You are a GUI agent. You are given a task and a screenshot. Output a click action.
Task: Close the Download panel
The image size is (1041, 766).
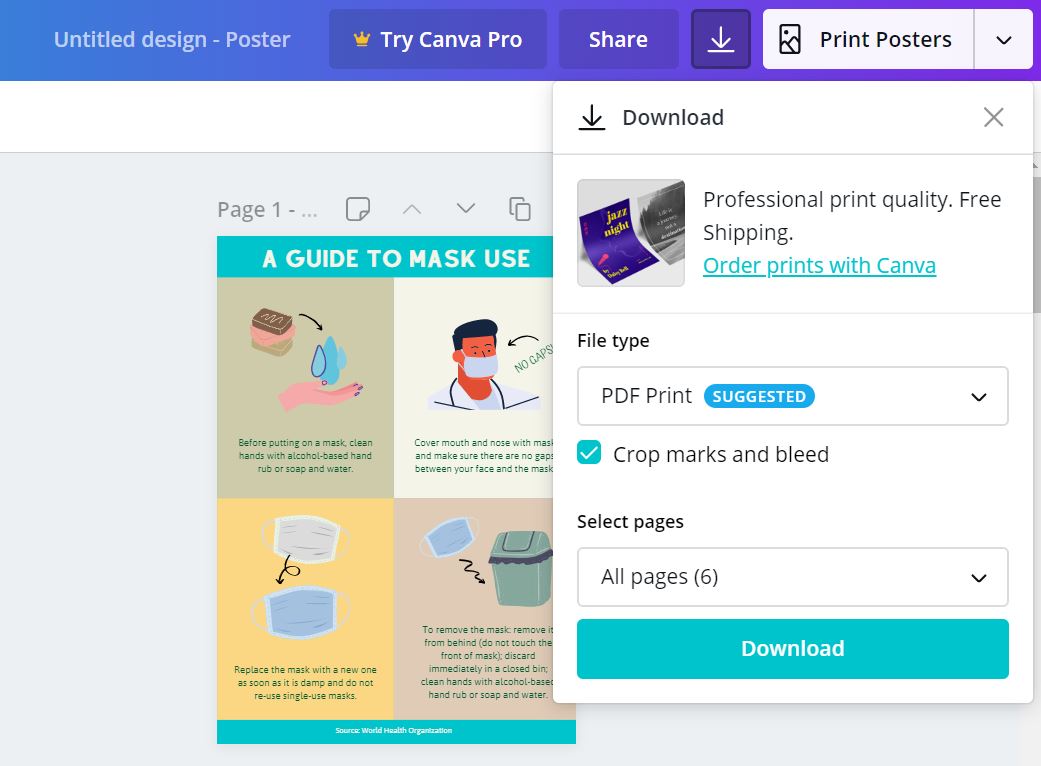click(993, 118)
